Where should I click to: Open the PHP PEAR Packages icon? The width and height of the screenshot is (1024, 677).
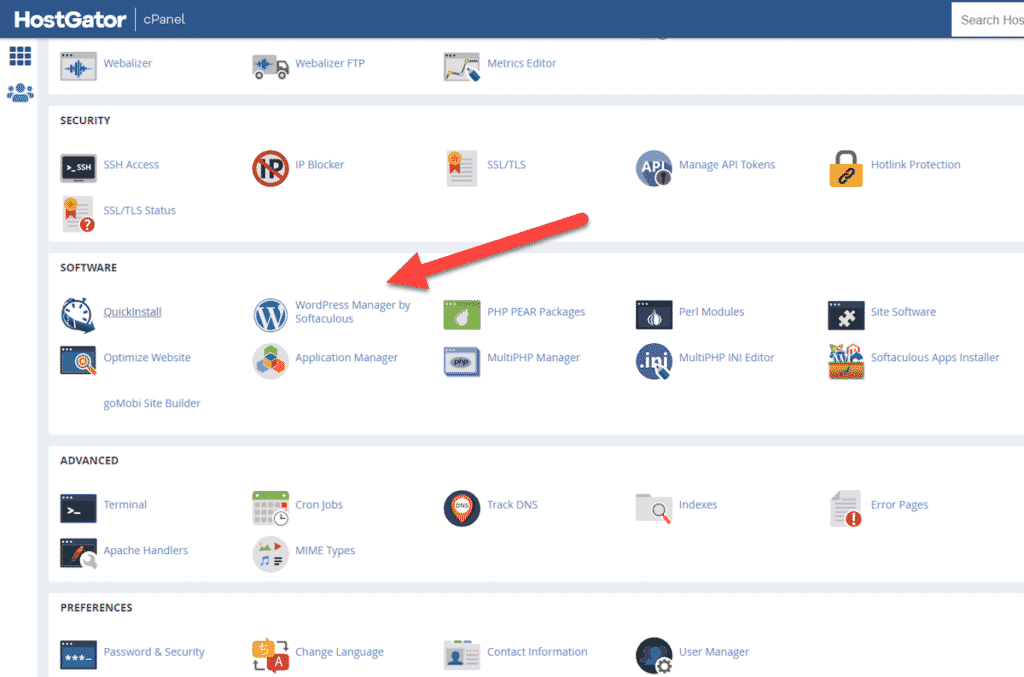pyautogui.click(x=462, y=315)
